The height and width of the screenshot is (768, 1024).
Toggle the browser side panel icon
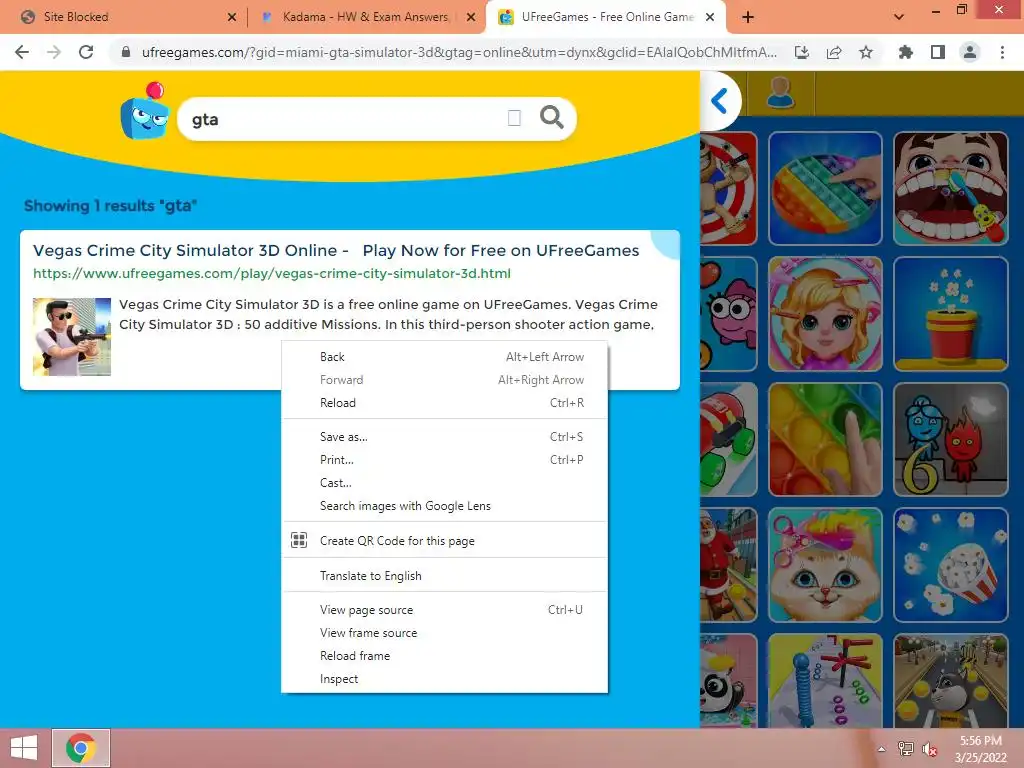point(938,52)
